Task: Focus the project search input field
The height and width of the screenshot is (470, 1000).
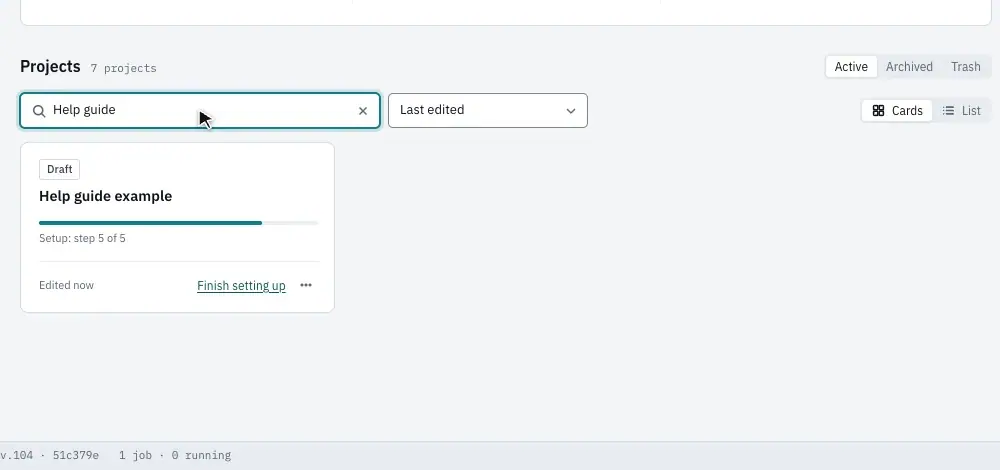Action: tap(200, 111)
